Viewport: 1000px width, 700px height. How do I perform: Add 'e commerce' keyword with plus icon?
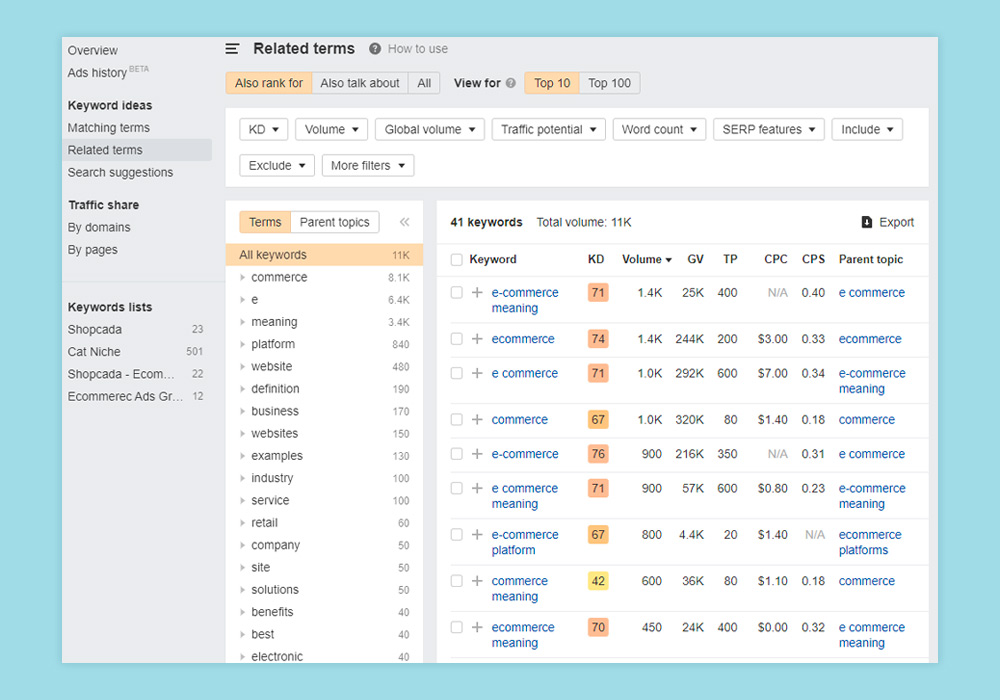tap(477, 374)
